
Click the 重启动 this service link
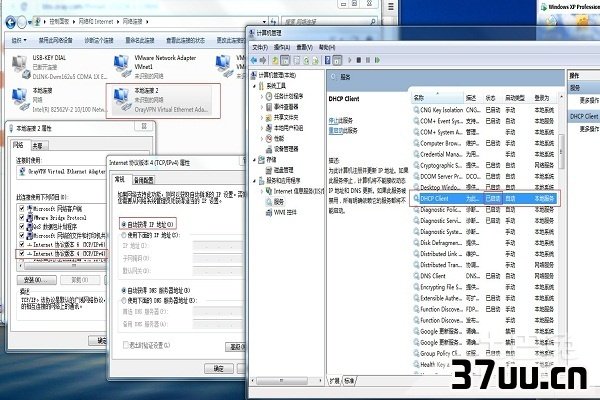[336, 131]
